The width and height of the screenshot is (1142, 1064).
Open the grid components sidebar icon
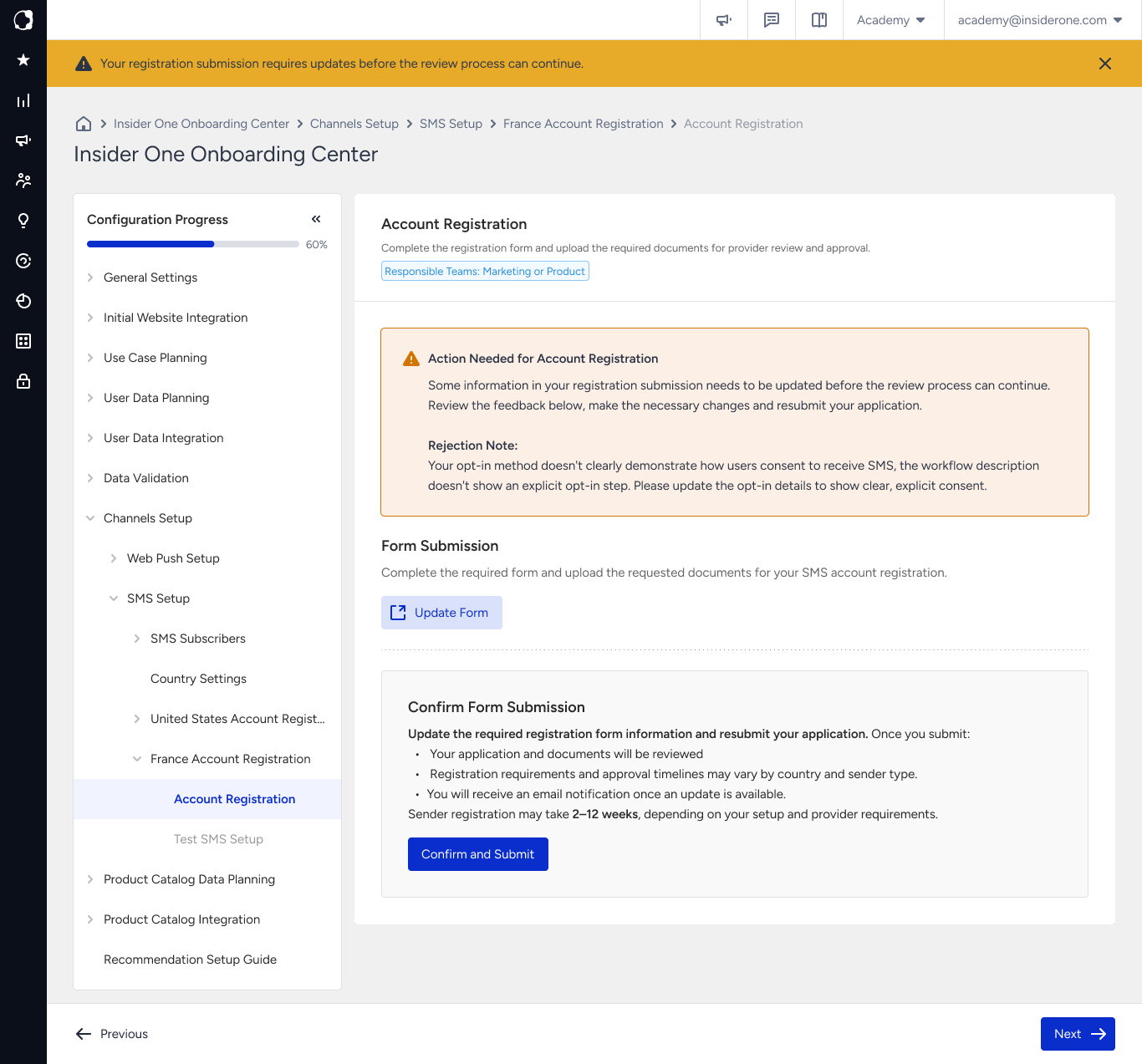(x=23, y=341)
